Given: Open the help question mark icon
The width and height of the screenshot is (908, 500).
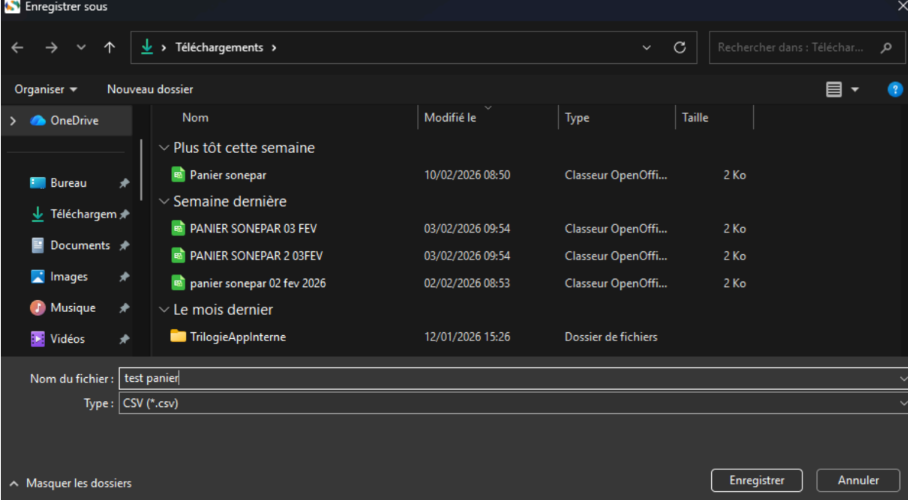Looking at the screenshot, I should [895, 89].
